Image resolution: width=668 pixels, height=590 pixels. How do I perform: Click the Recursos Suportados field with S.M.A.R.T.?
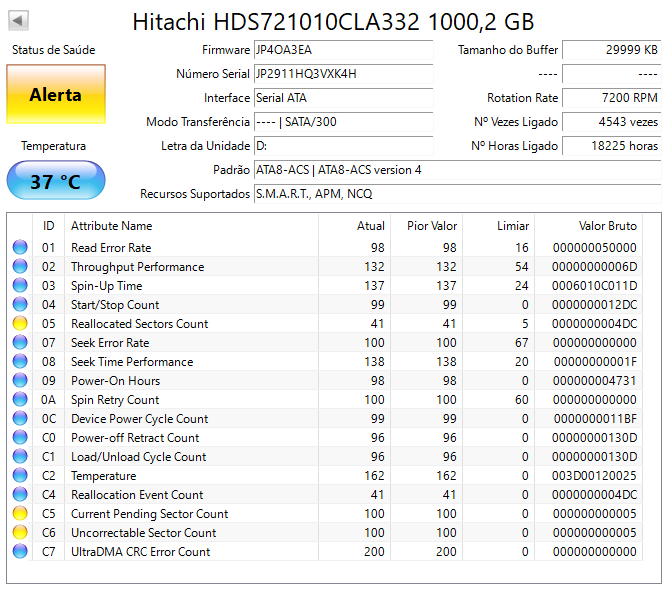click(x=458, y=194)
